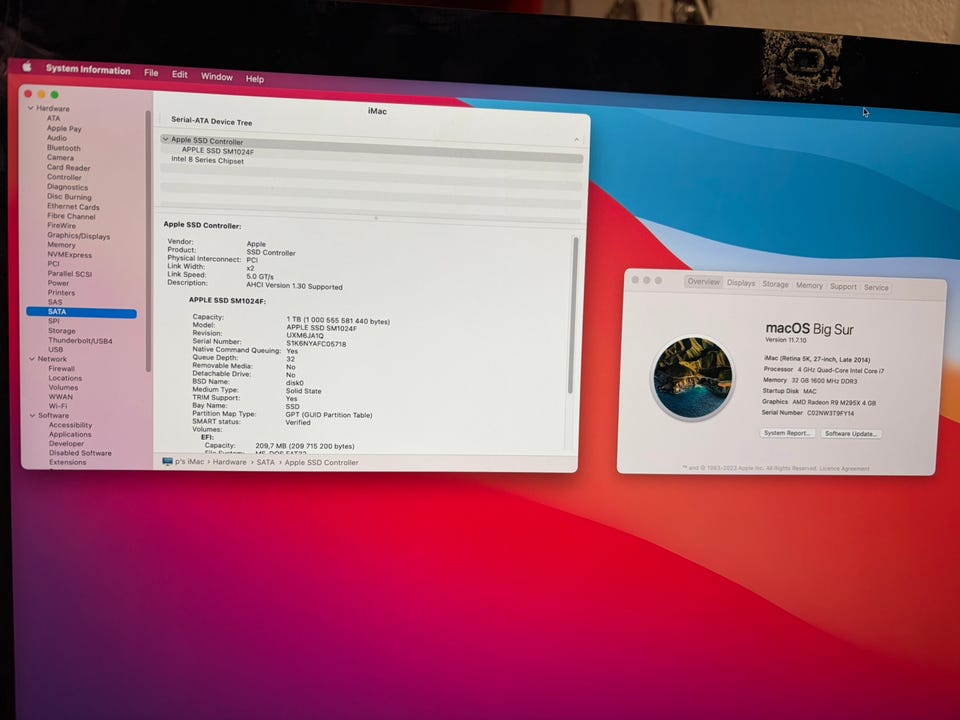This screenshot has height=720, width=960.
Task: Select Card Reader in the sidebar
Action: [69, 167]
